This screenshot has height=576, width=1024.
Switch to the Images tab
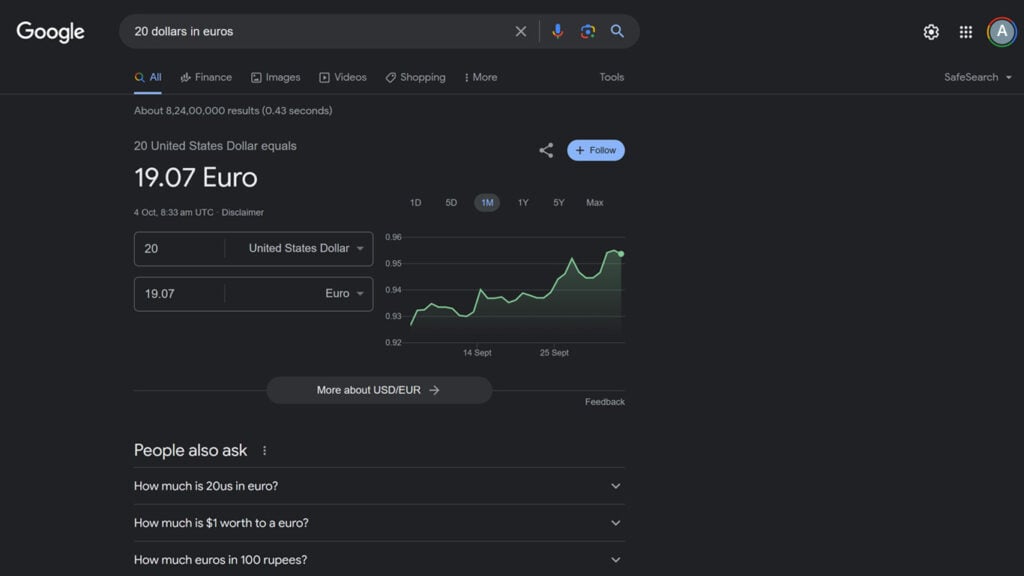(276, 77)
